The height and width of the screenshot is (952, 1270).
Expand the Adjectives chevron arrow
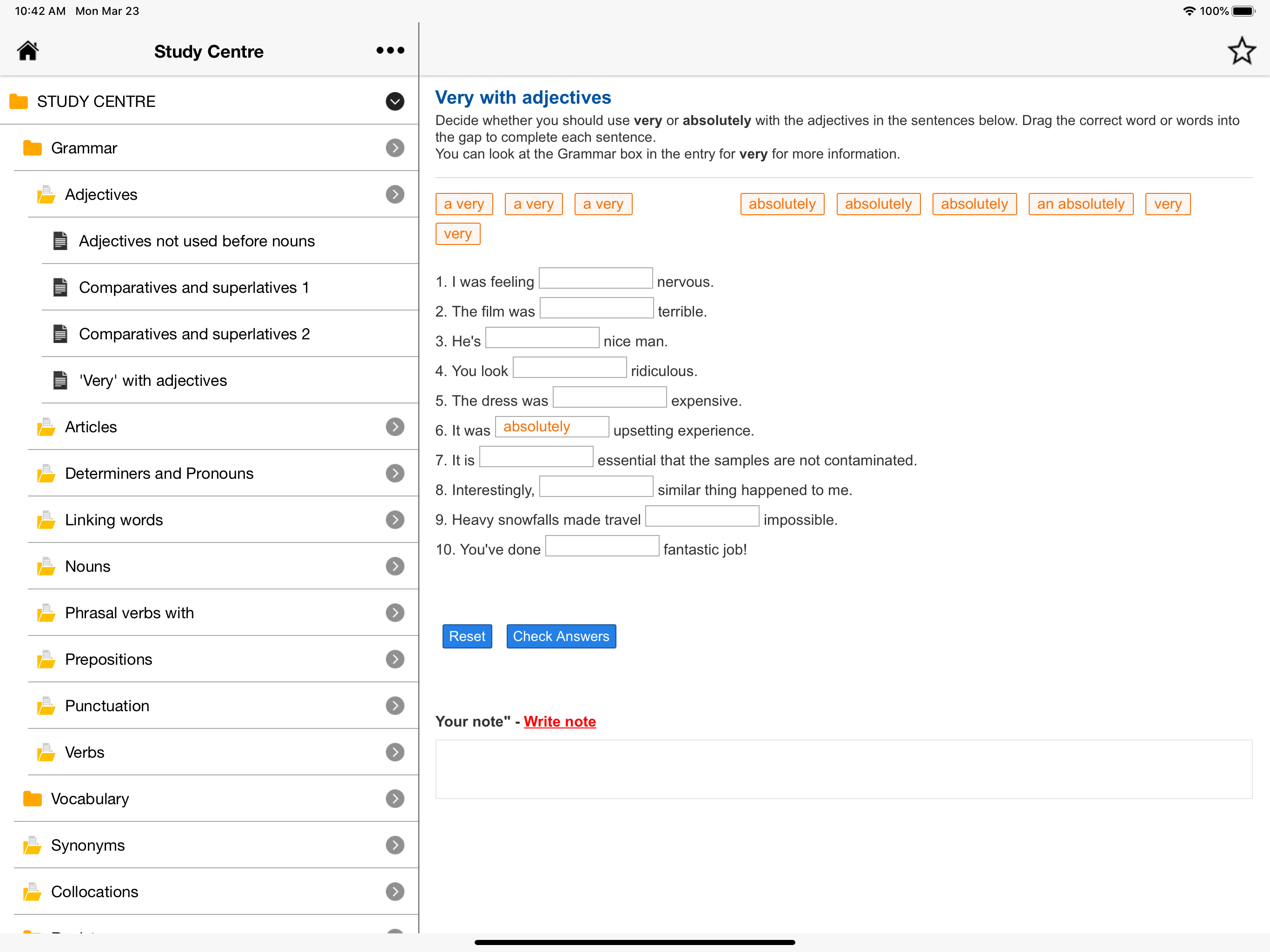click(x=395, y=195)
